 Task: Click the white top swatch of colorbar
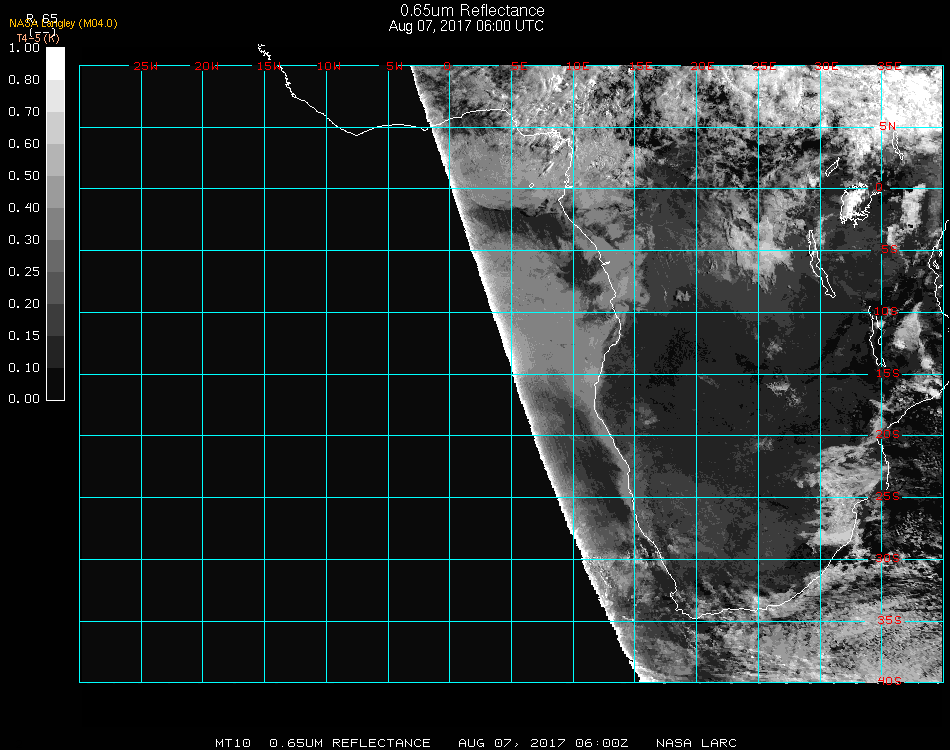(x=55, y=64)
